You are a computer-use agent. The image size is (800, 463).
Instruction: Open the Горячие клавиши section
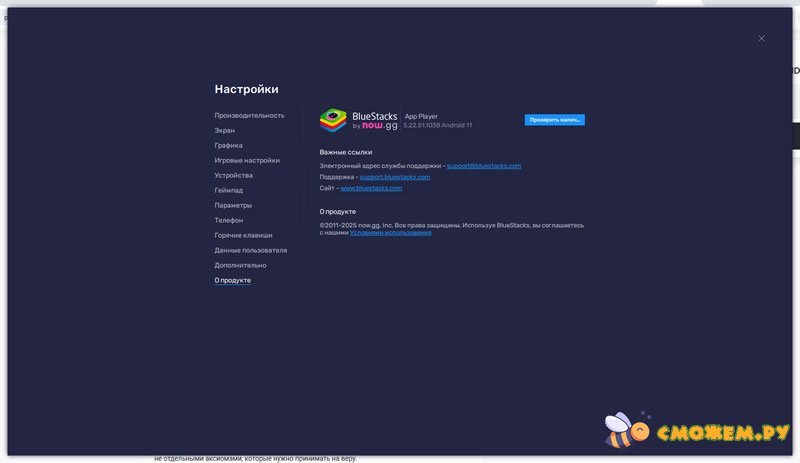243,235
